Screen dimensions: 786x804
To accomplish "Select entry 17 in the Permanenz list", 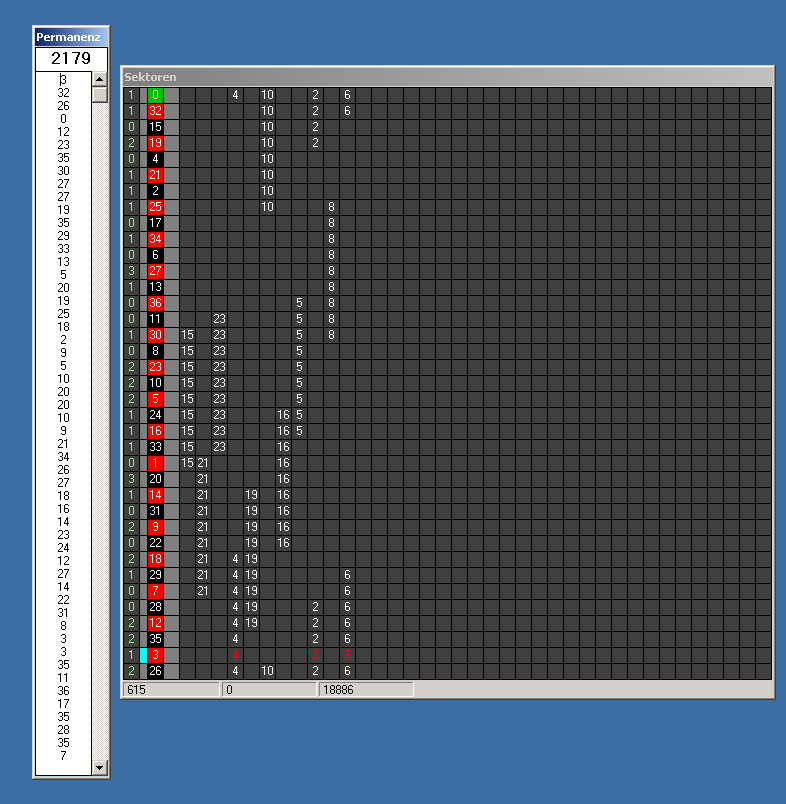I will click(63, 704).
